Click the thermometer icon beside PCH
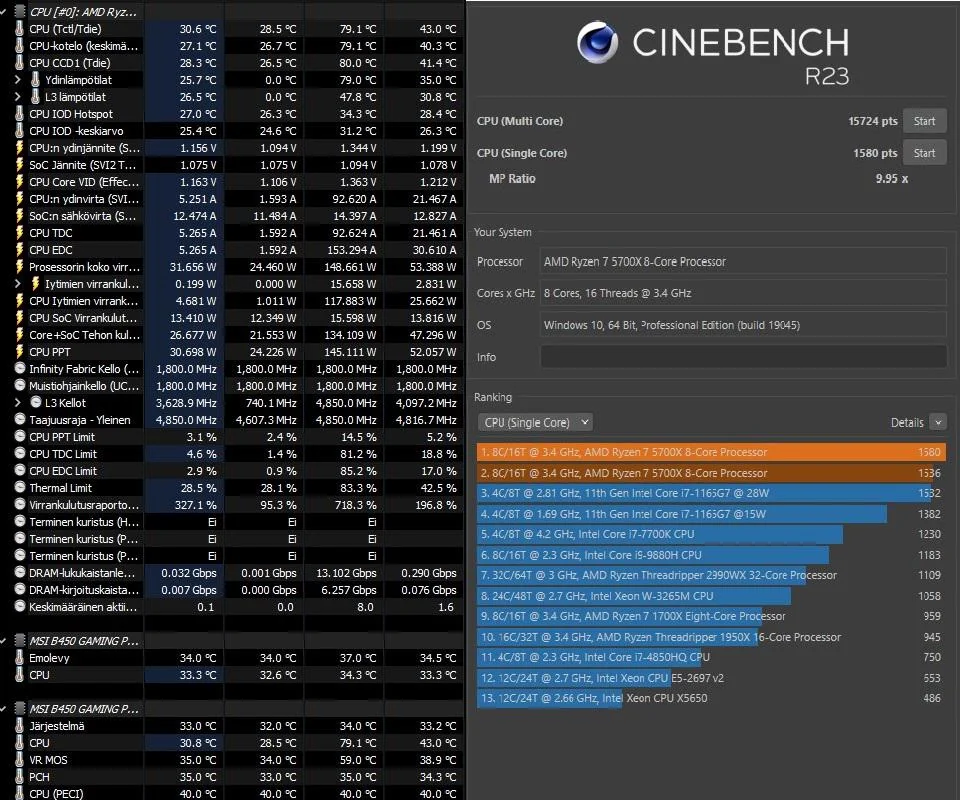The height and width of the screenshot is (800, 960). pos(19,777)
